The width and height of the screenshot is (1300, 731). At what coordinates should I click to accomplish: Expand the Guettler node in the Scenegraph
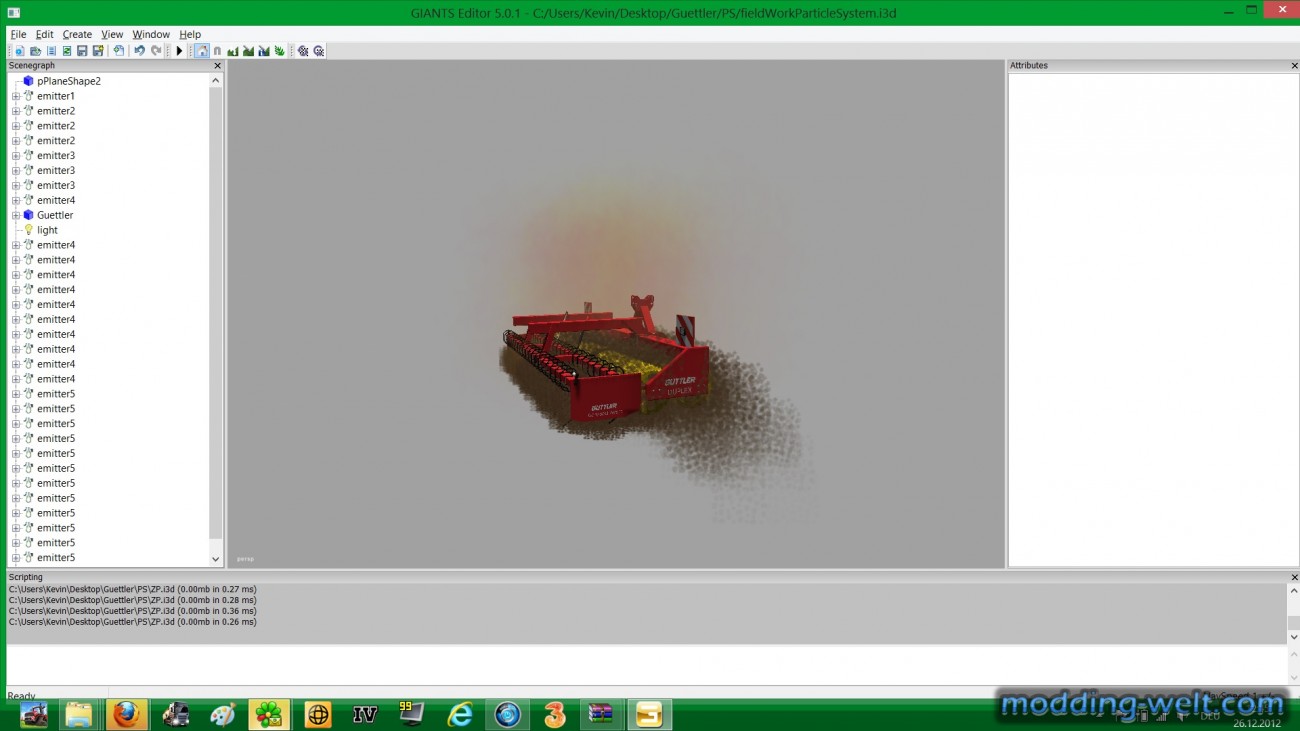(15, 215)
